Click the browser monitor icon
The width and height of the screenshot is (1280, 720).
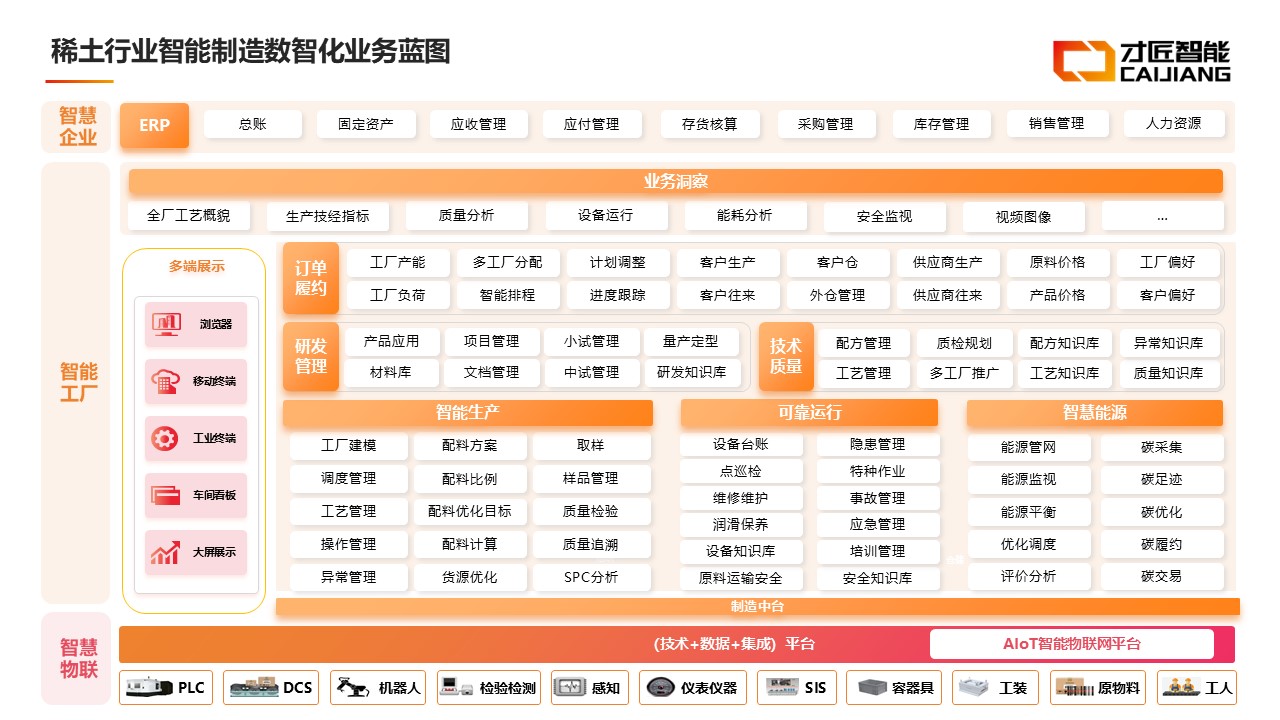(166, 324)
